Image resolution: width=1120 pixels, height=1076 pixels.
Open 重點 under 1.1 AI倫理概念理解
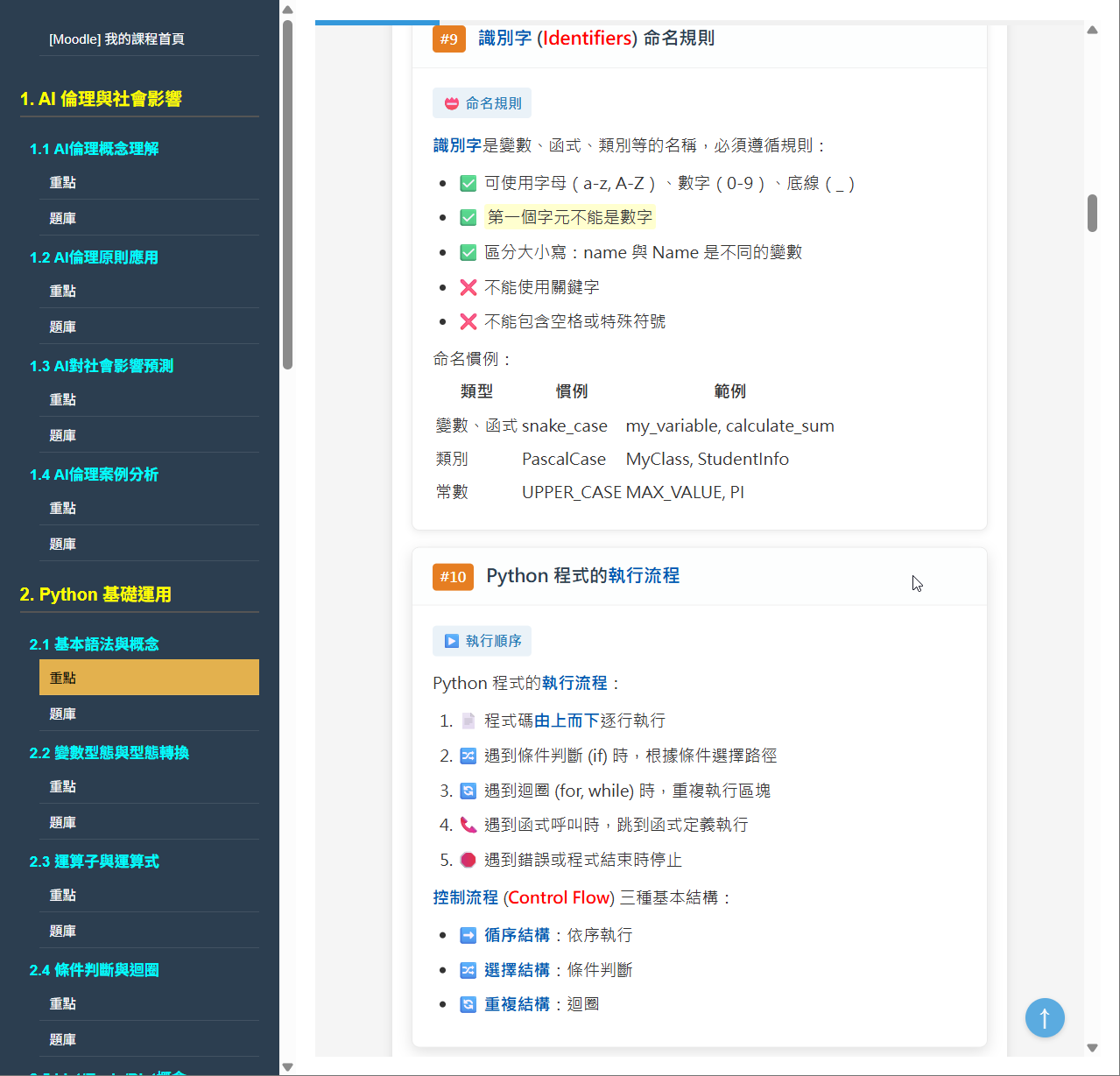[149, 183]
